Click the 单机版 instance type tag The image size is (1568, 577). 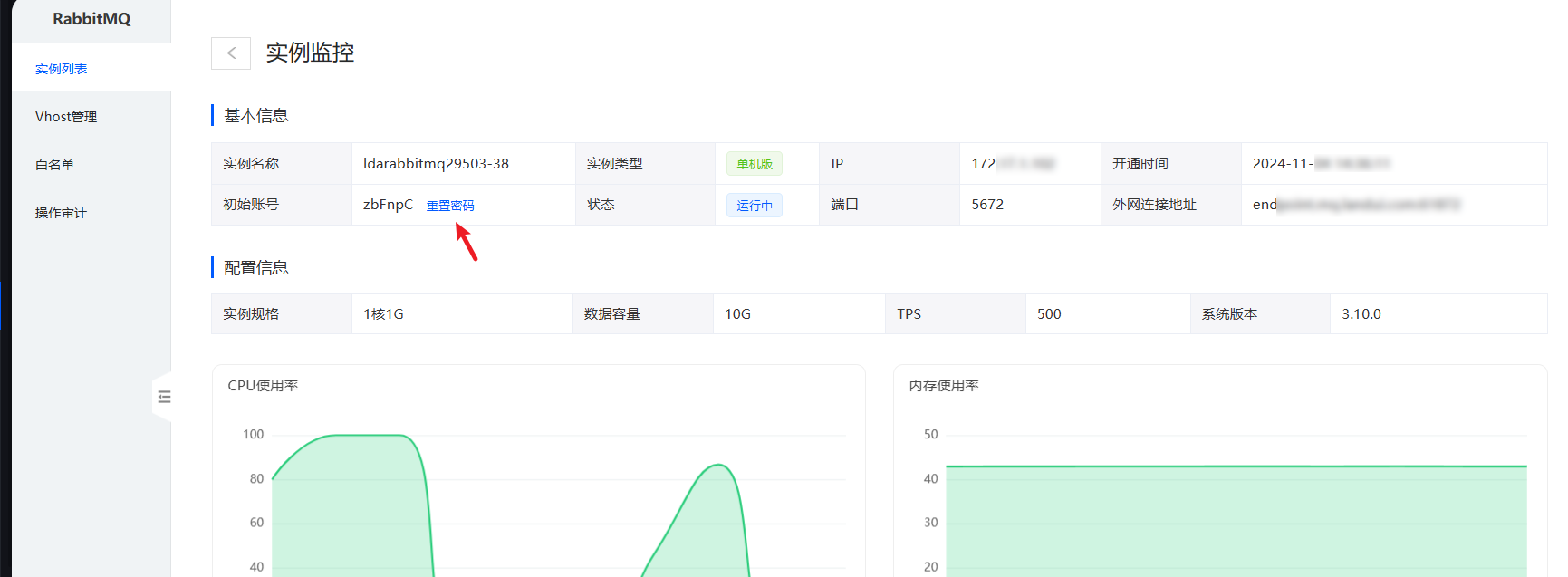754,164
